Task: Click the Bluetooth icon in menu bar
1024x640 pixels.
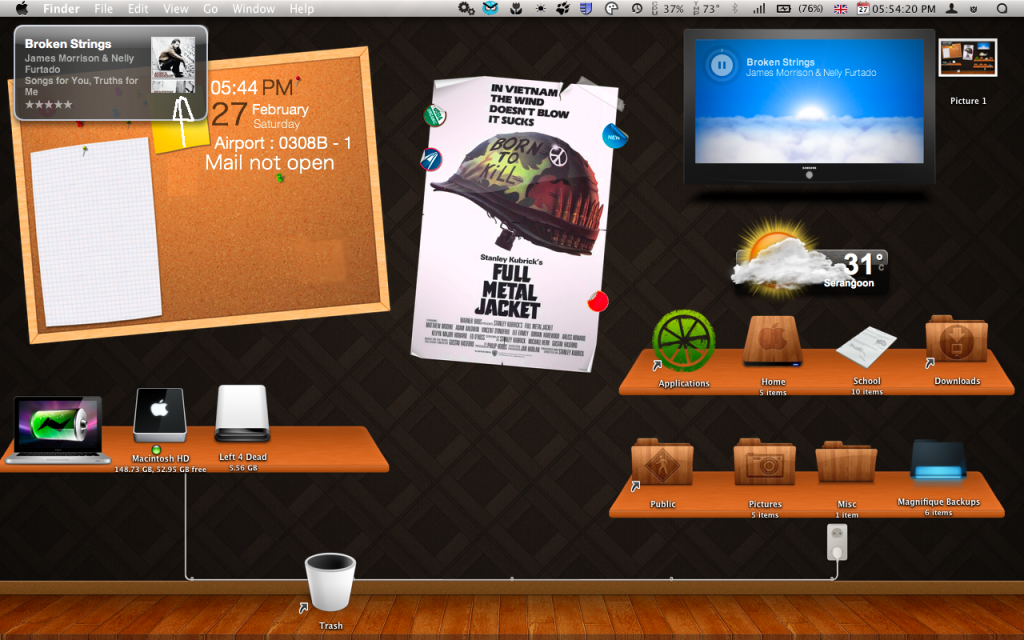Action: (x=735, y=8)
